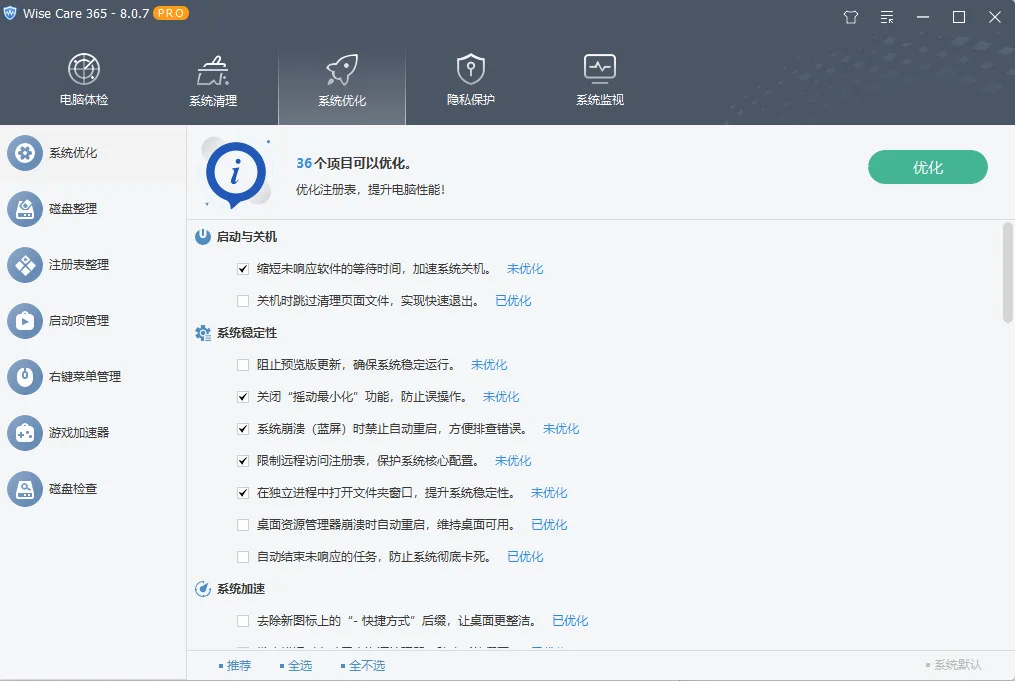Click the 启动与关机 power icon
The height and width of the screenshot is (681, 1015).
[x=203, y=236]
